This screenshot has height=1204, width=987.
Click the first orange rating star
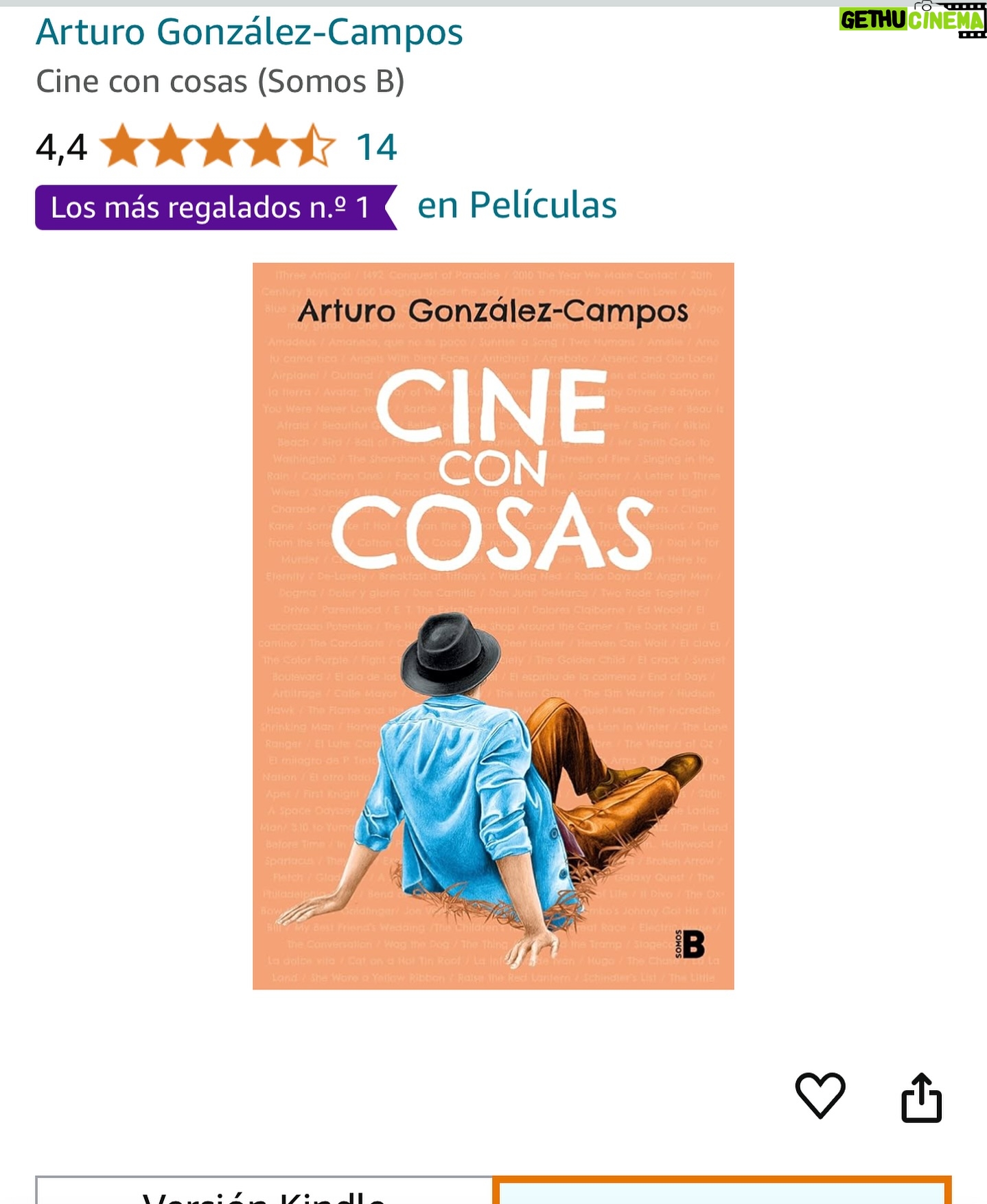[124, 146]
